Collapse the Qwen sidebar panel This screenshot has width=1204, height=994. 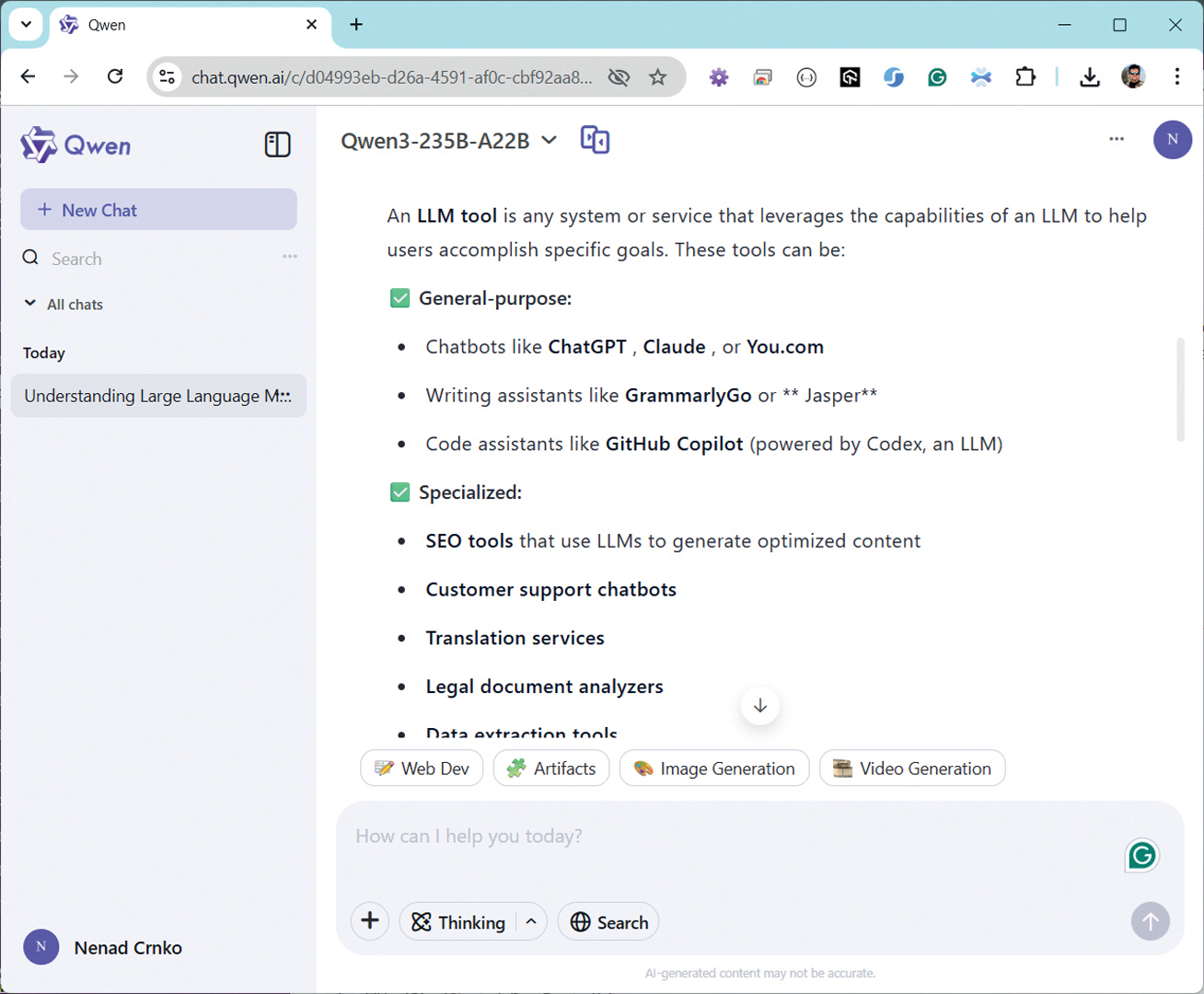277,144
